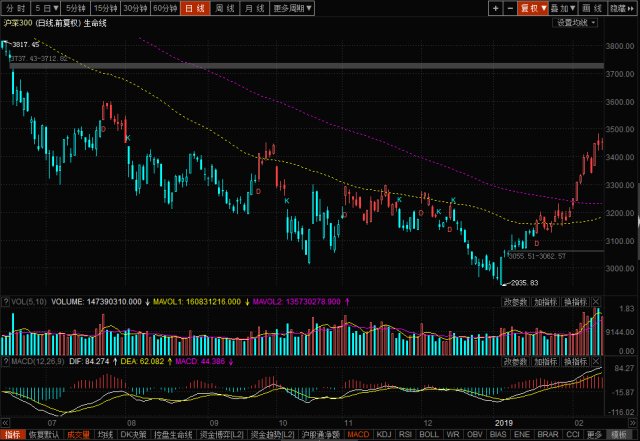Select the KDJ indicator tab
Screen dimensions: 640x441
pyautogui.click(x=384, y=435)
